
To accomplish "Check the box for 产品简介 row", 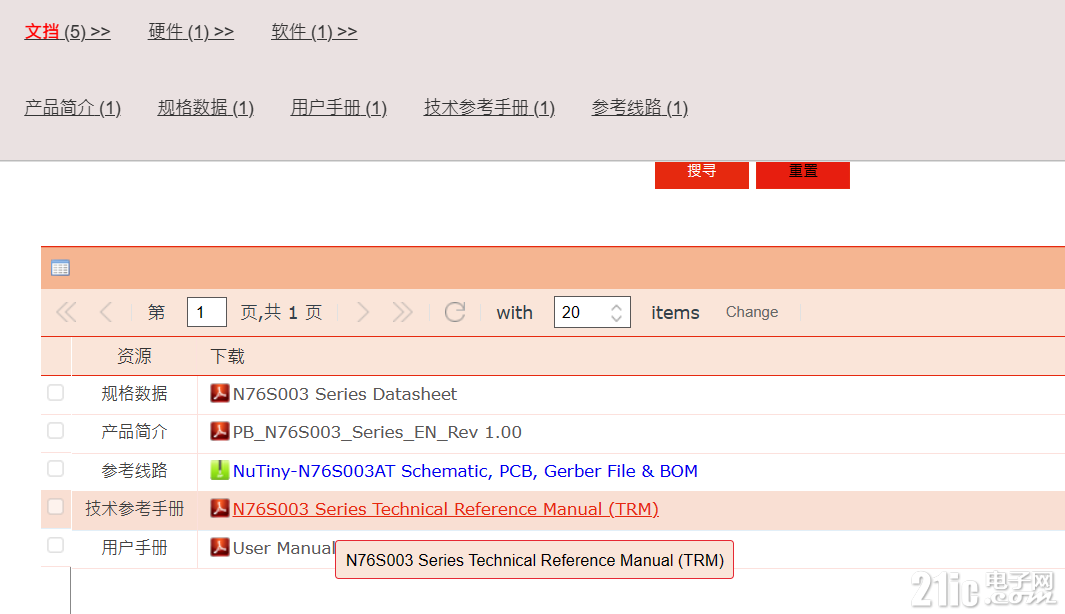I will [56, 431].
